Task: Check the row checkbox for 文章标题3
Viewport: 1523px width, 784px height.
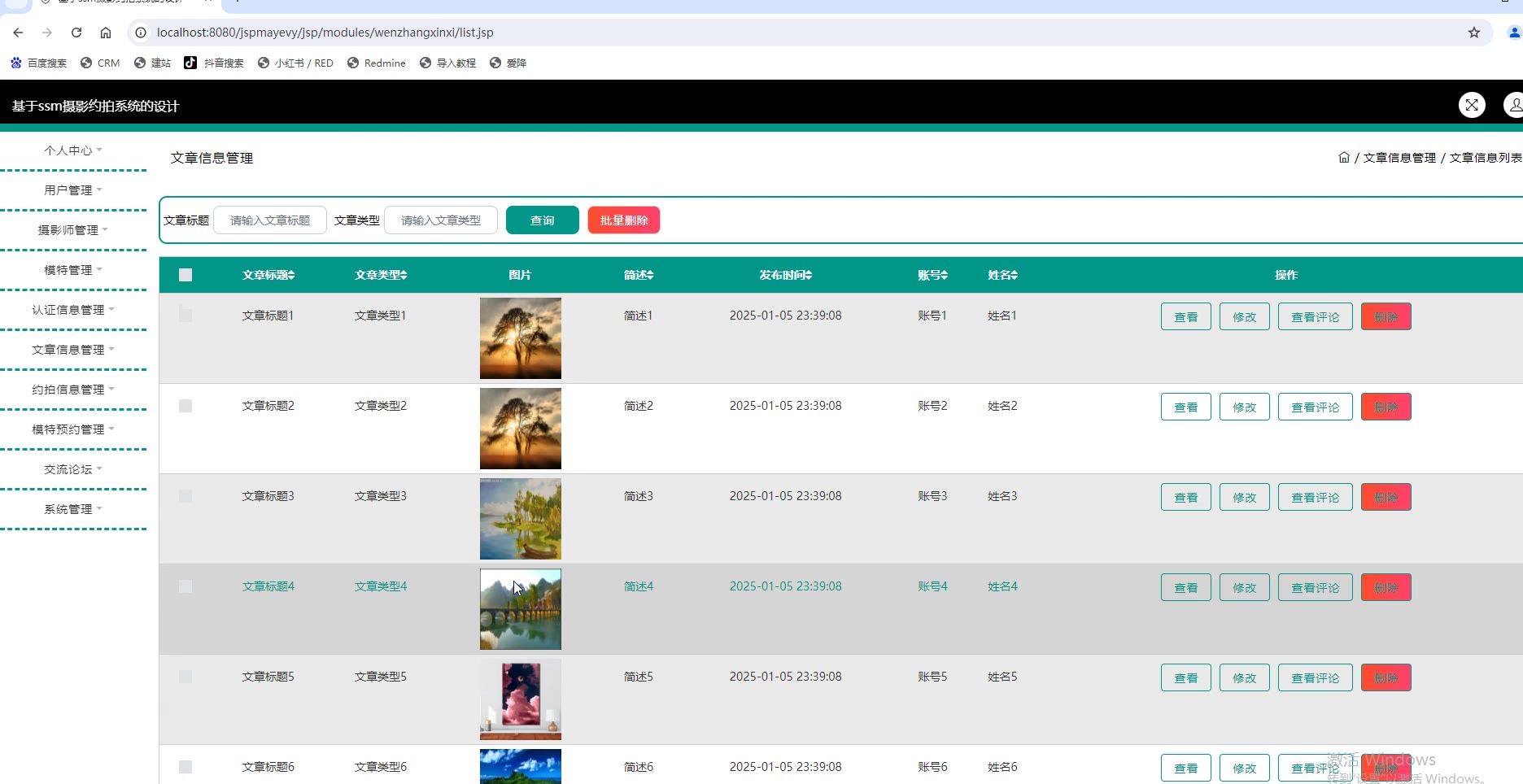Action: click(x=185, y=495)
